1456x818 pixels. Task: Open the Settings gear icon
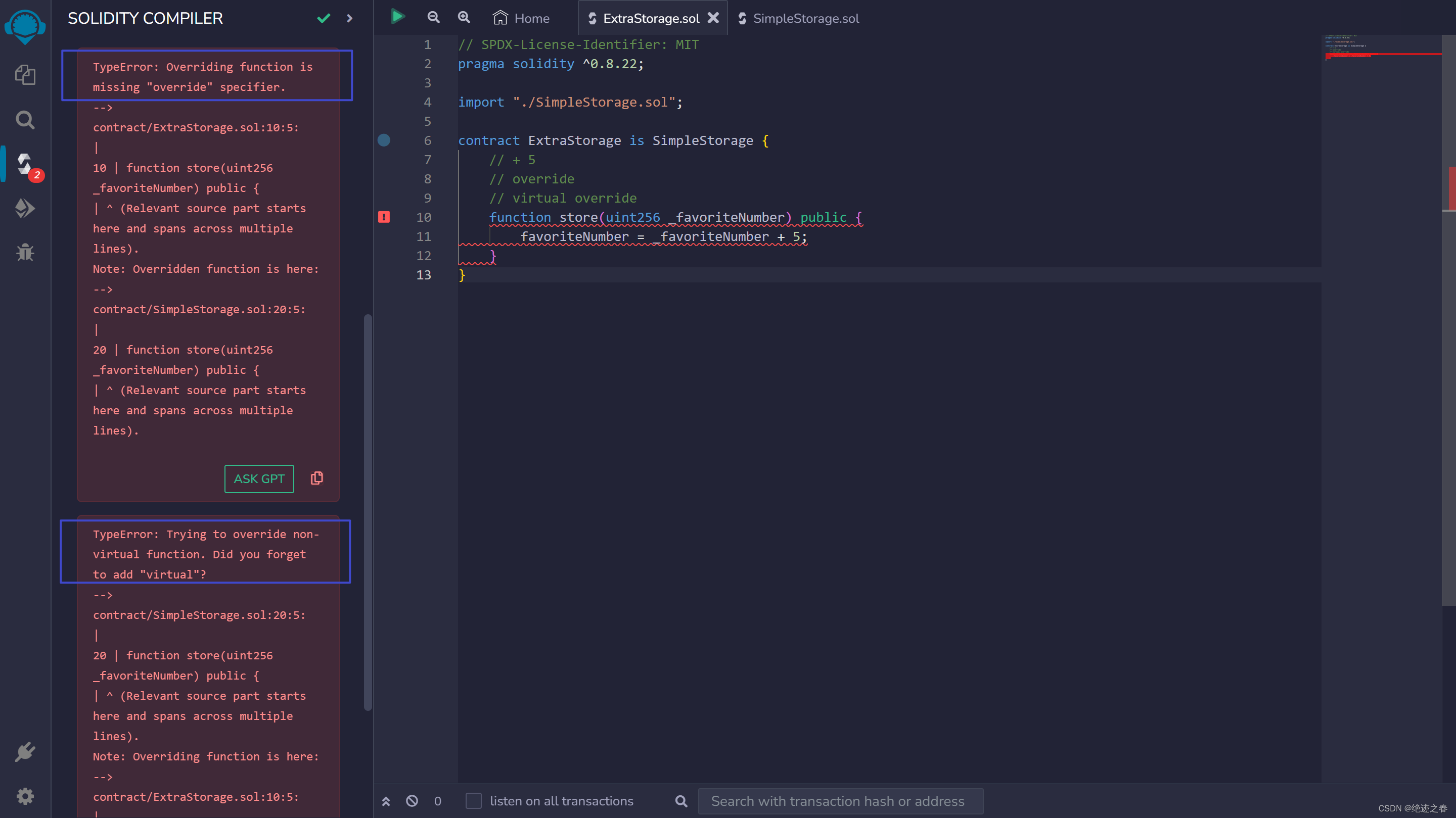pyautogui.click(x=25, y=796)
